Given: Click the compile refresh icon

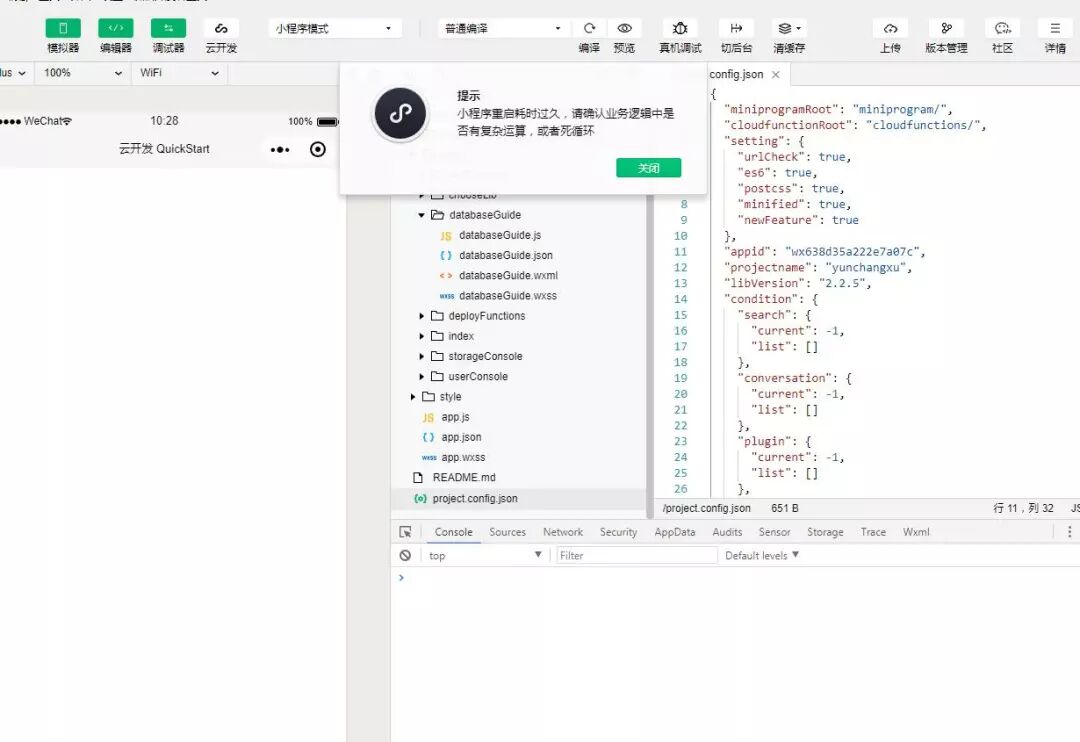Looking at the screenshot, I should coord(589,28).
